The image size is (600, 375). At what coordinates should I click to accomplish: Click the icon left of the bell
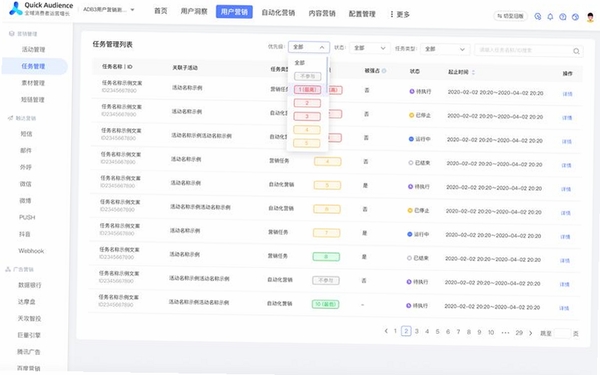pyautogui.click(x=538, y=16)
